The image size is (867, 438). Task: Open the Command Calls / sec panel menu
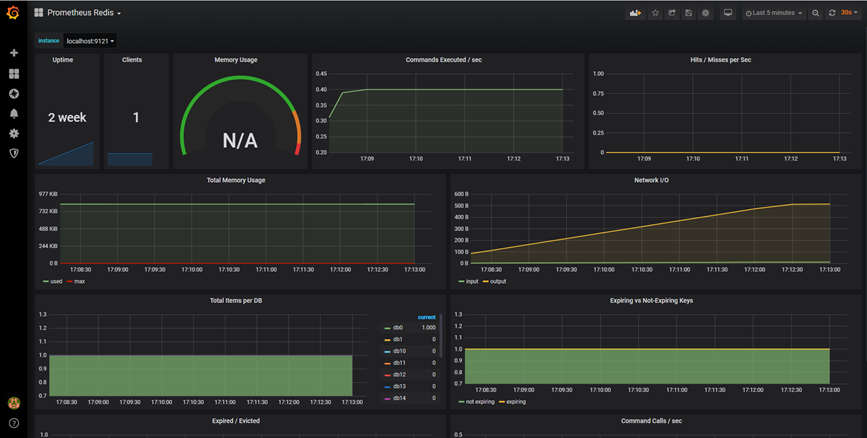point(651,421)
